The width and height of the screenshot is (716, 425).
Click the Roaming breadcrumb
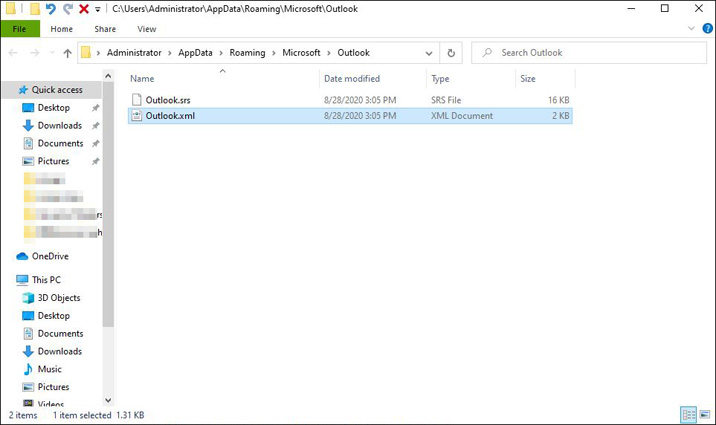click(247, 52)
